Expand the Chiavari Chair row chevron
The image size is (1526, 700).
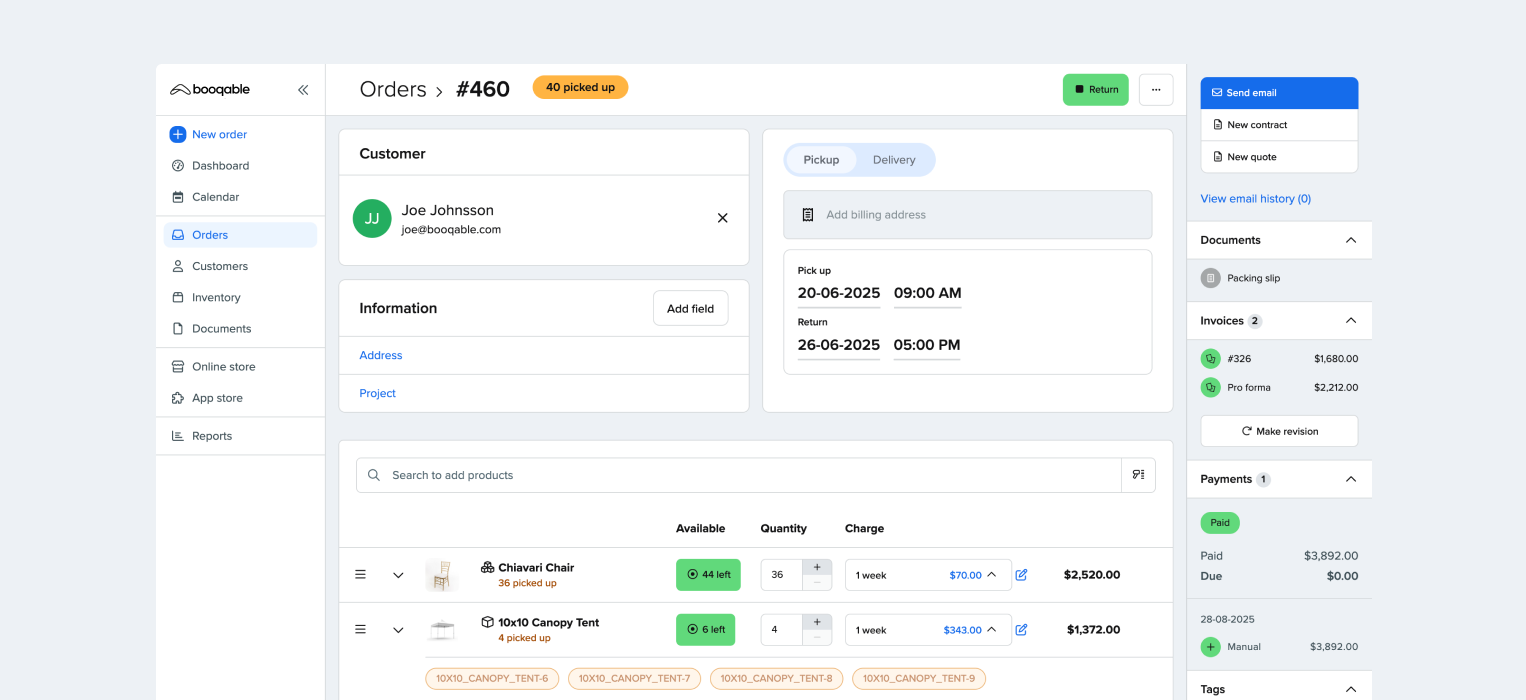tap(398, 575)
